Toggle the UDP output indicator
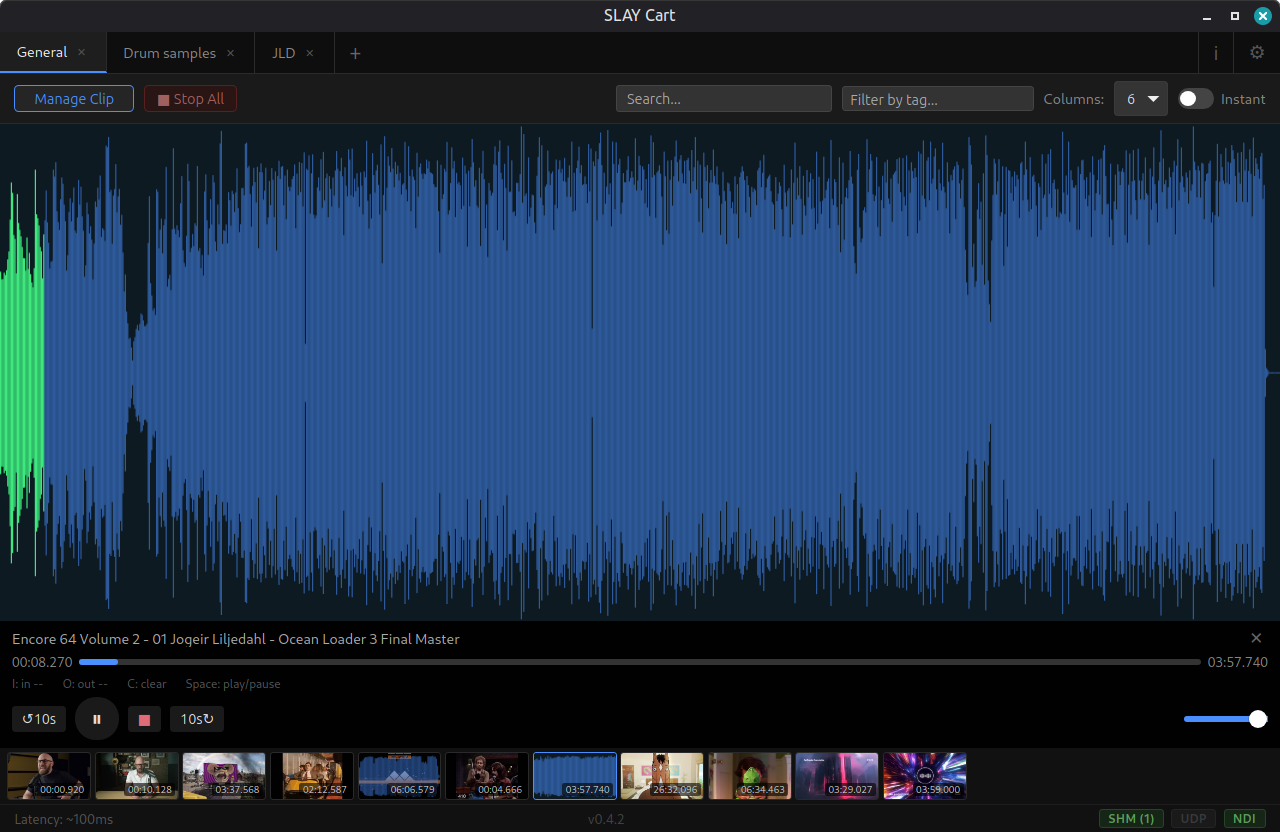The width and height of the screenshot is (1280, 832). tap(1193, 818)
